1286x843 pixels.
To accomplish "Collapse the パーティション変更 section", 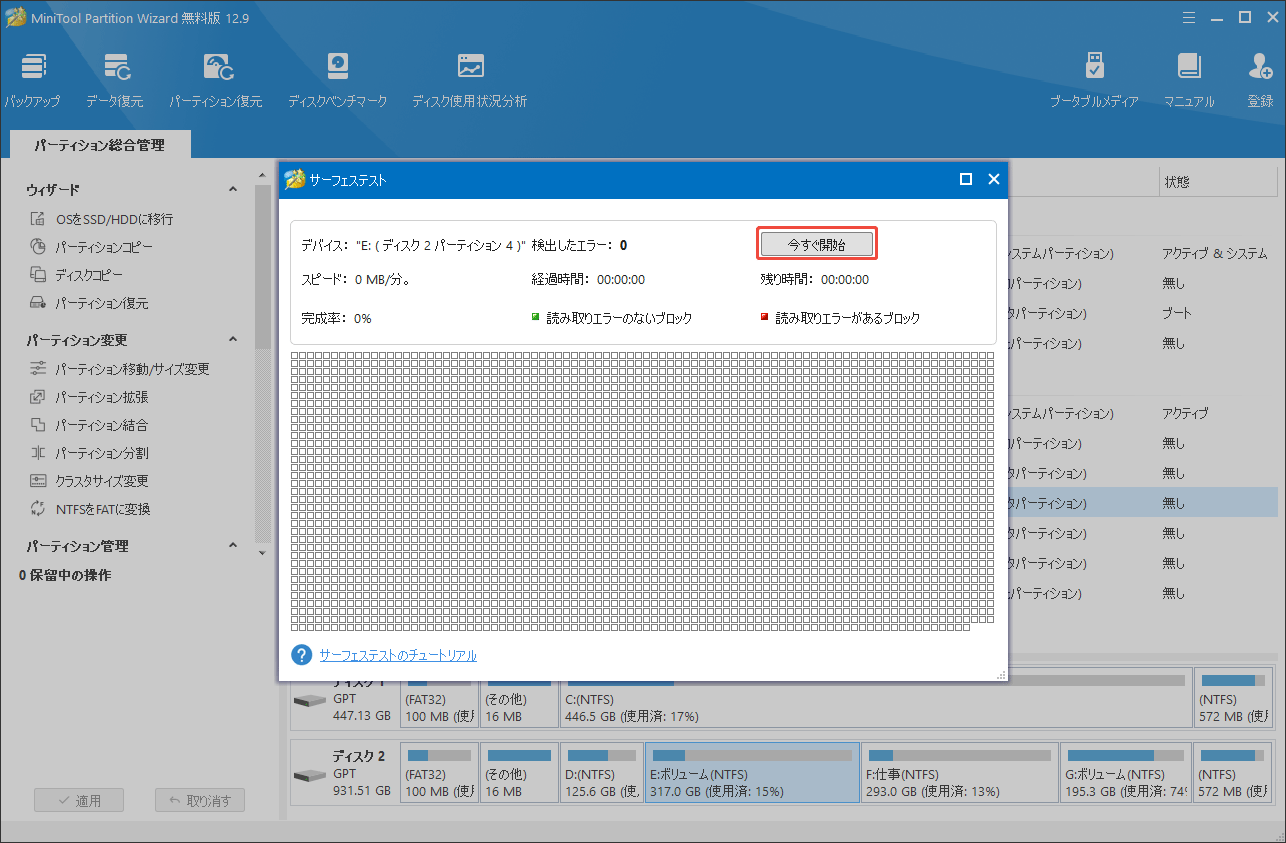I will (233, 340).
